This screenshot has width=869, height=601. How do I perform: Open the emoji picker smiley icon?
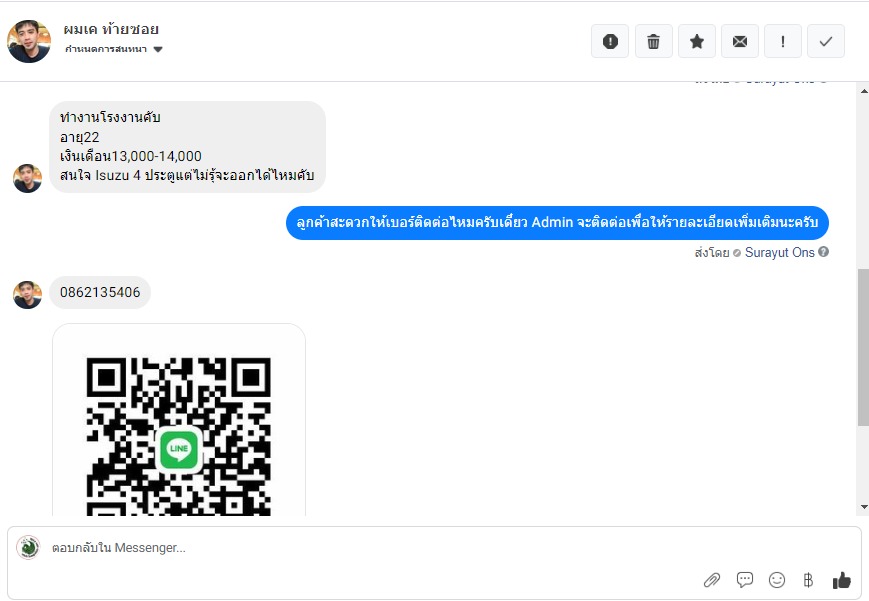(777, 580)
